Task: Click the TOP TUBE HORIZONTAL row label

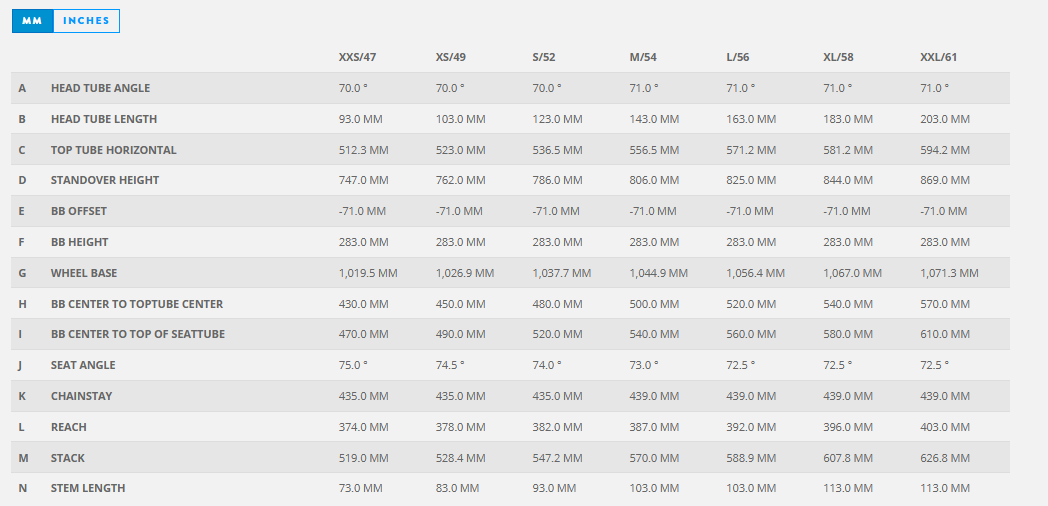Action: point(114,150)
